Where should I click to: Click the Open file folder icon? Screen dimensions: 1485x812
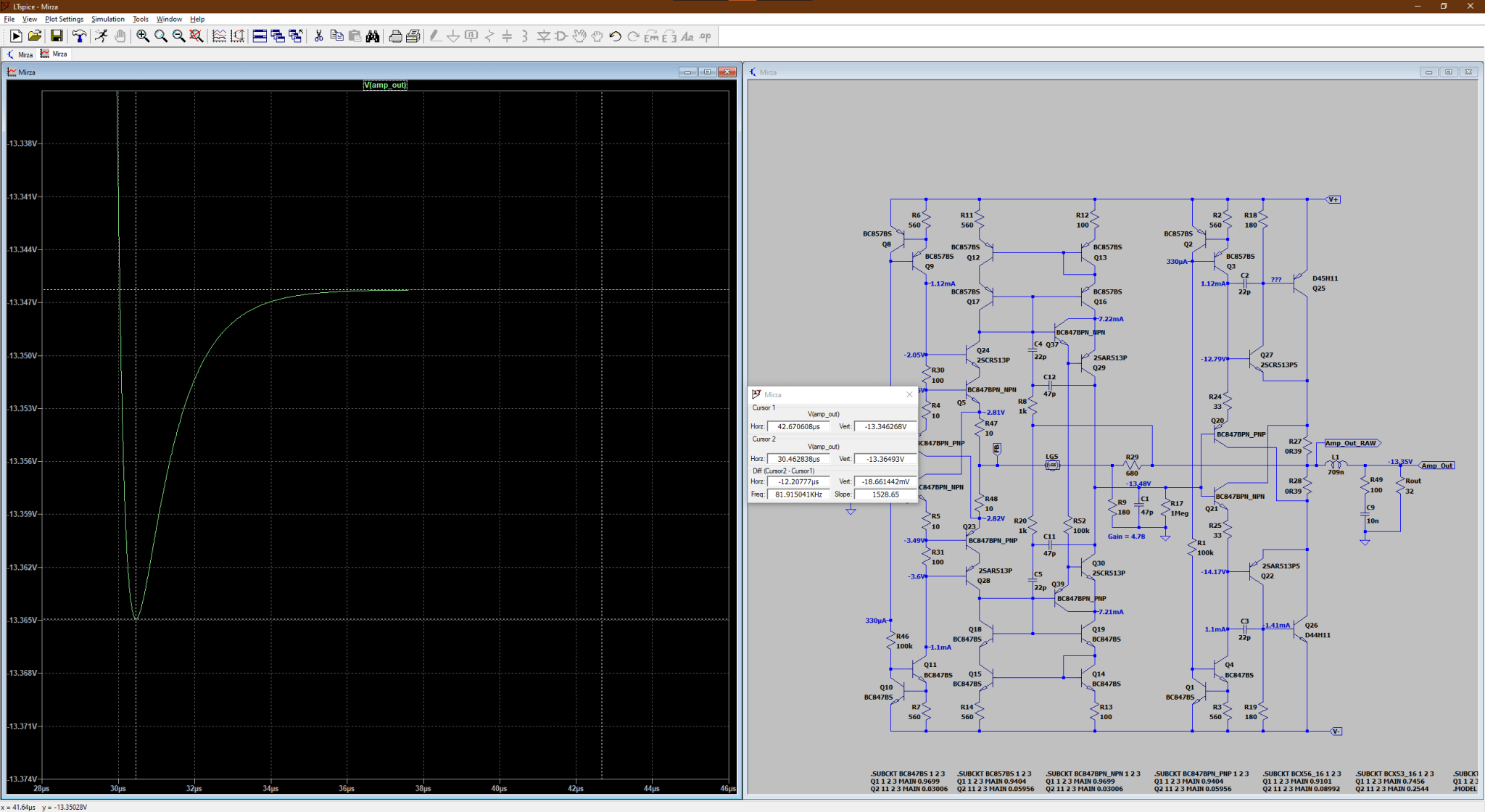34,36
